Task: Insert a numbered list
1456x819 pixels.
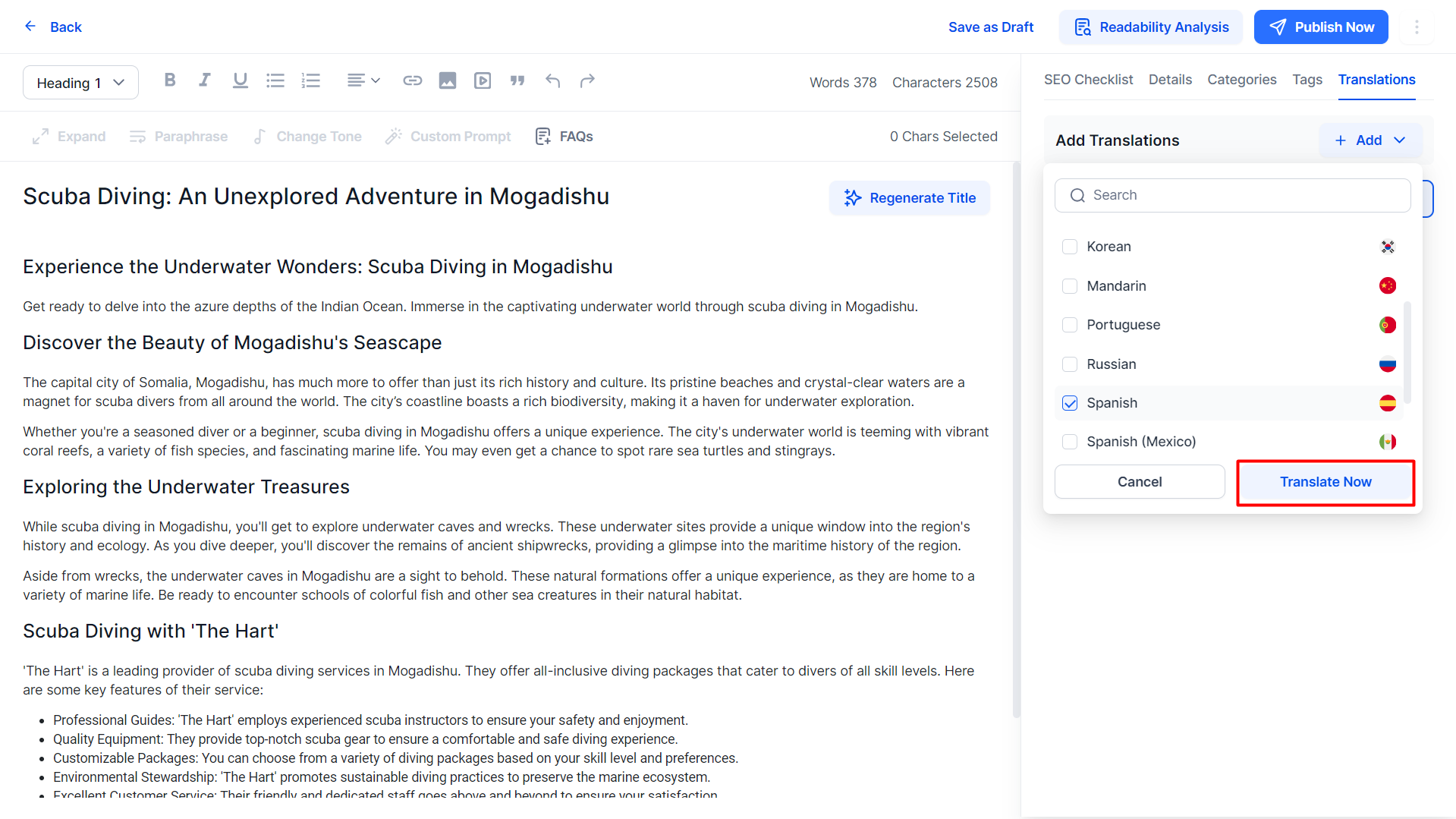Action: pos(311,80)
